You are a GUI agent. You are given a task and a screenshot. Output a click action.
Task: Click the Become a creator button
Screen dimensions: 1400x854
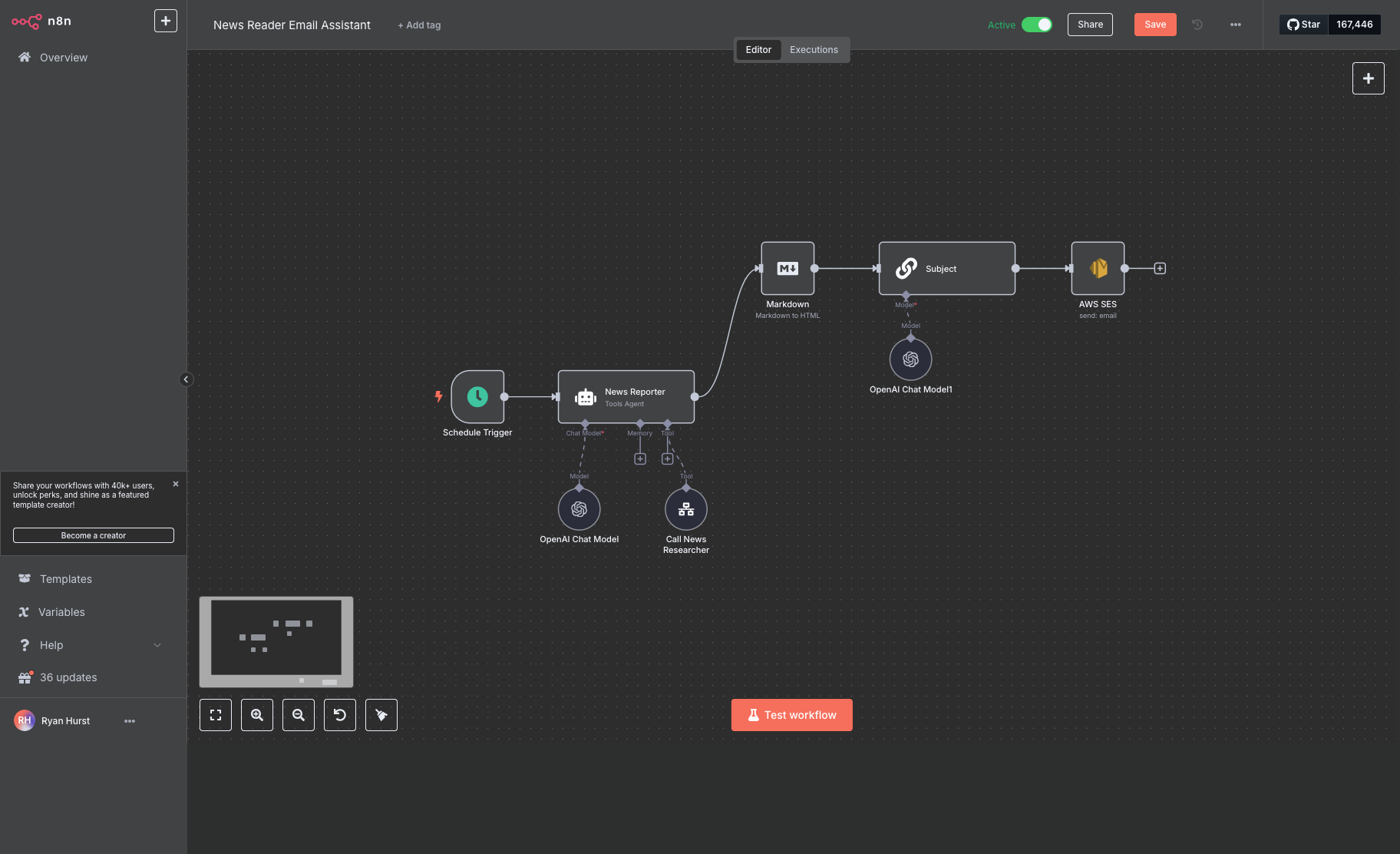94,535
